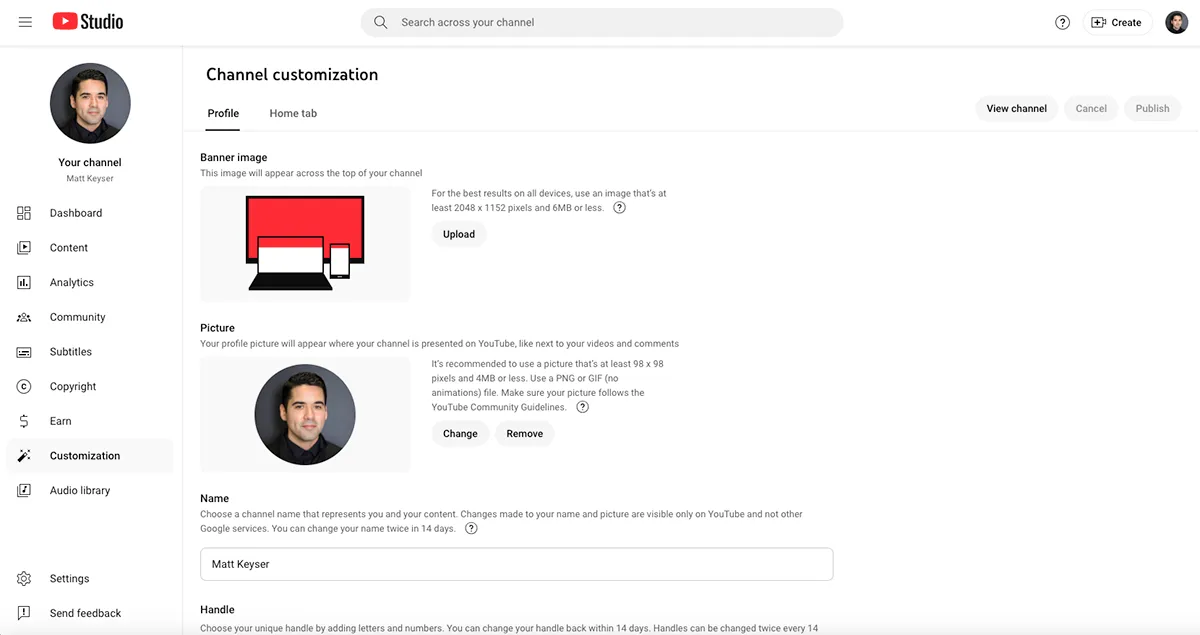
Task: Open the hamburger navigation menu
Action: tap(25, 22)
